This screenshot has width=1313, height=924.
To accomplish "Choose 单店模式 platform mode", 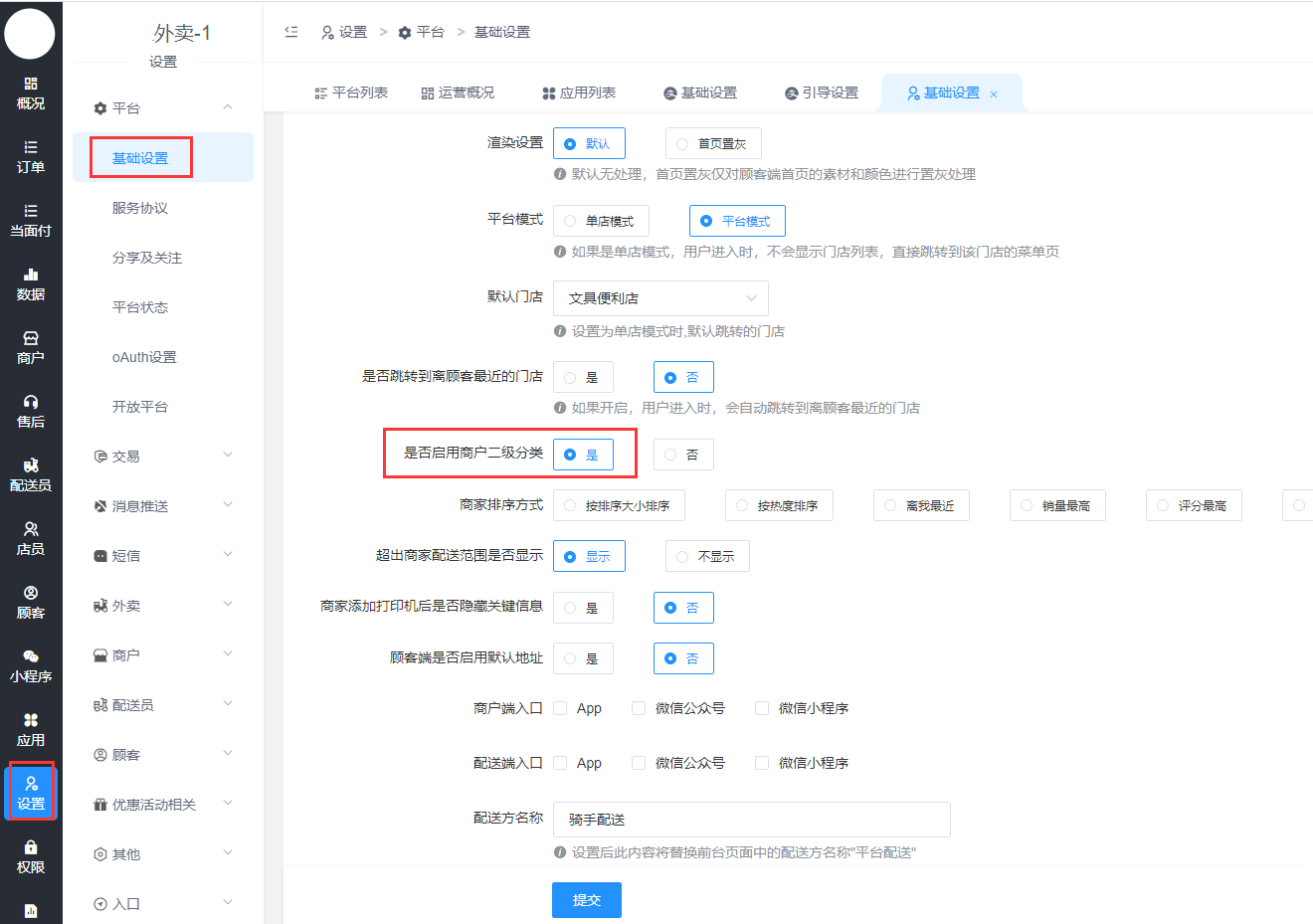I will [601, 221].
